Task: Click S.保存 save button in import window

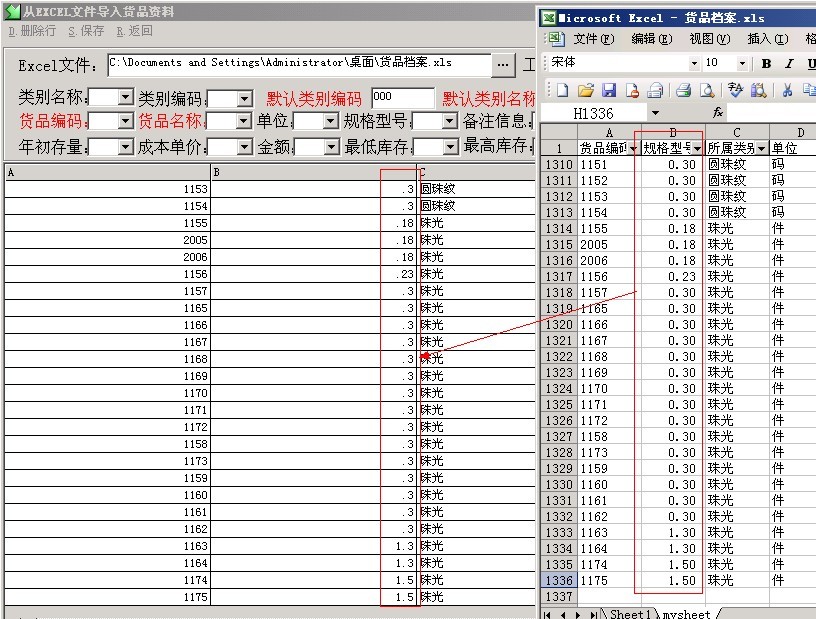Action: click(x=86, y=31)
